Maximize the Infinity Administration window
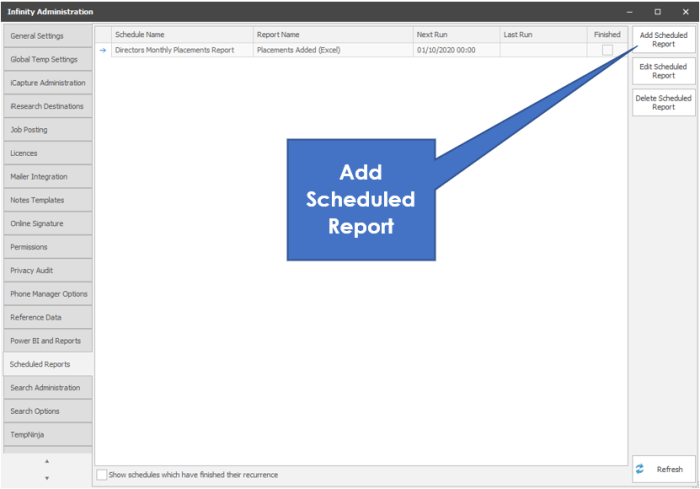 point(657,11)
